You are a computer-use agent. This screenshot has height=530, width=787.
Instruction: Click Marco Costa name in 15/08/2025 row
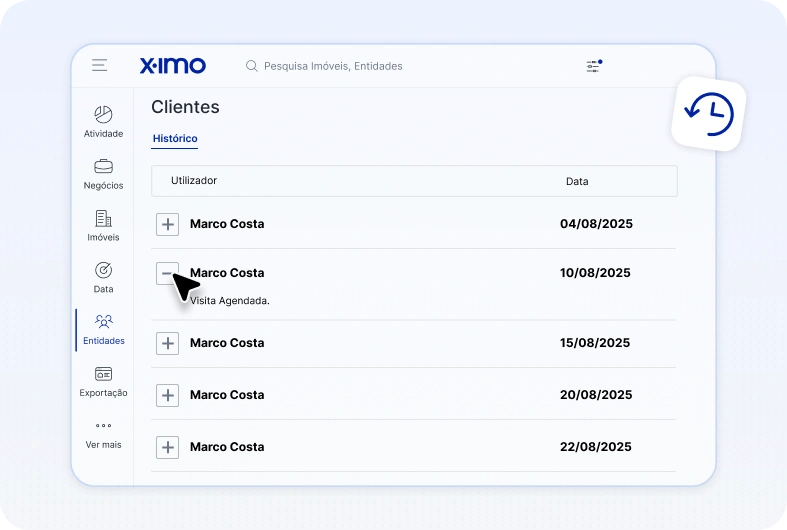pyautogui.click(x=227, y=343)
